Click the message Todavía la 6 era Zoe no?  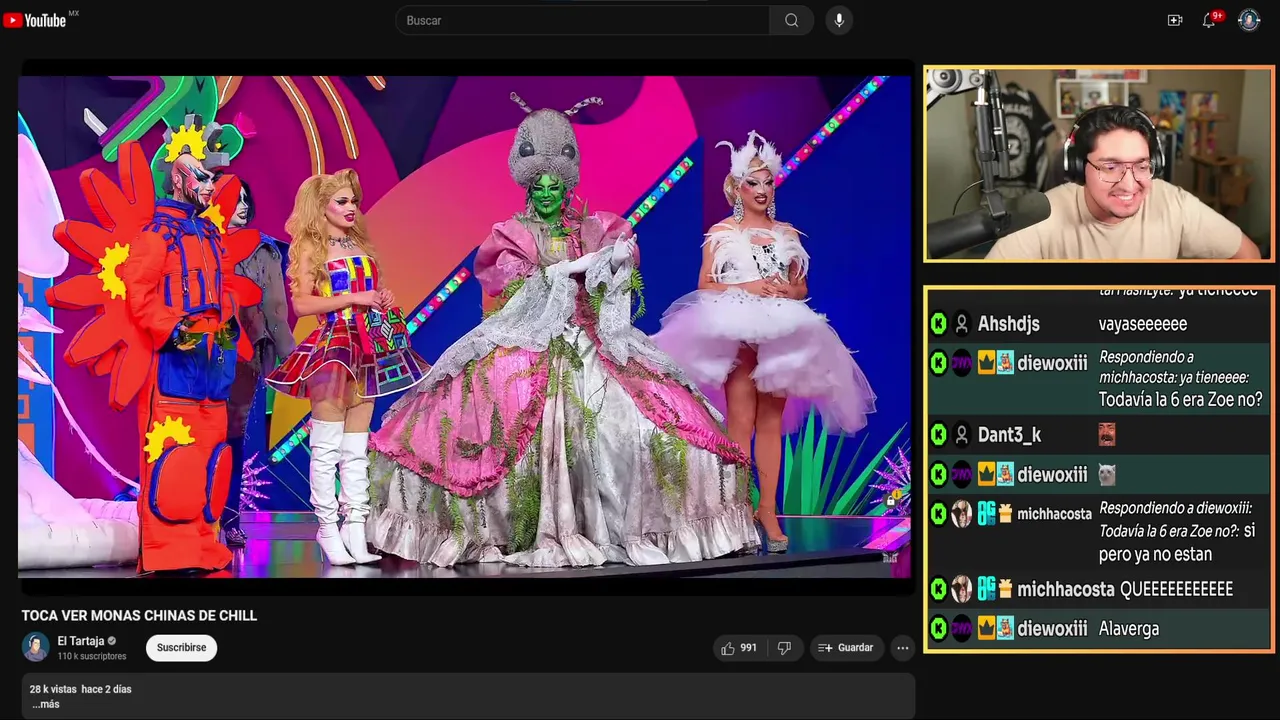click(1180, 400)
